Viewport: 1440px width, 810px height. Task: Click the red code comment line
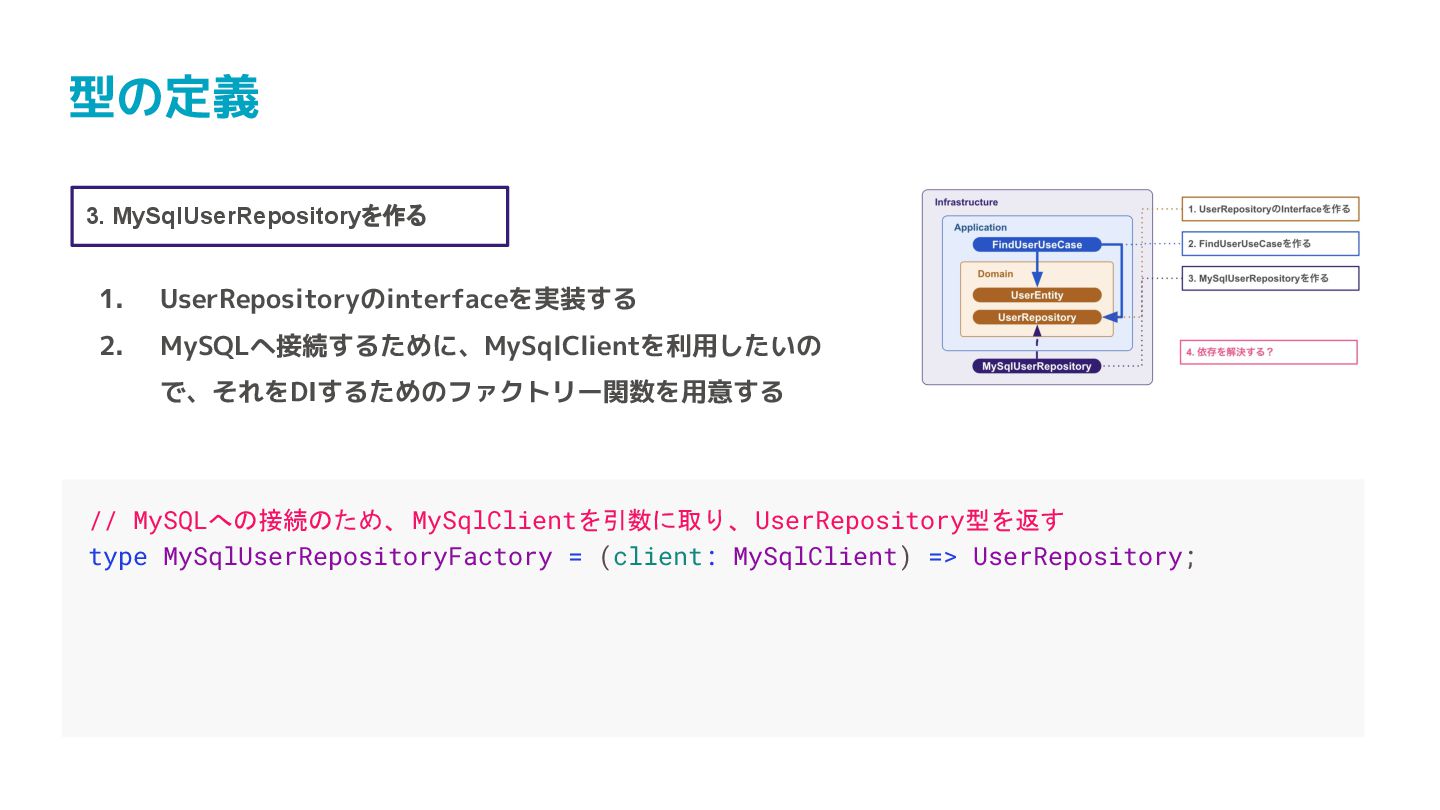(578, 521)
